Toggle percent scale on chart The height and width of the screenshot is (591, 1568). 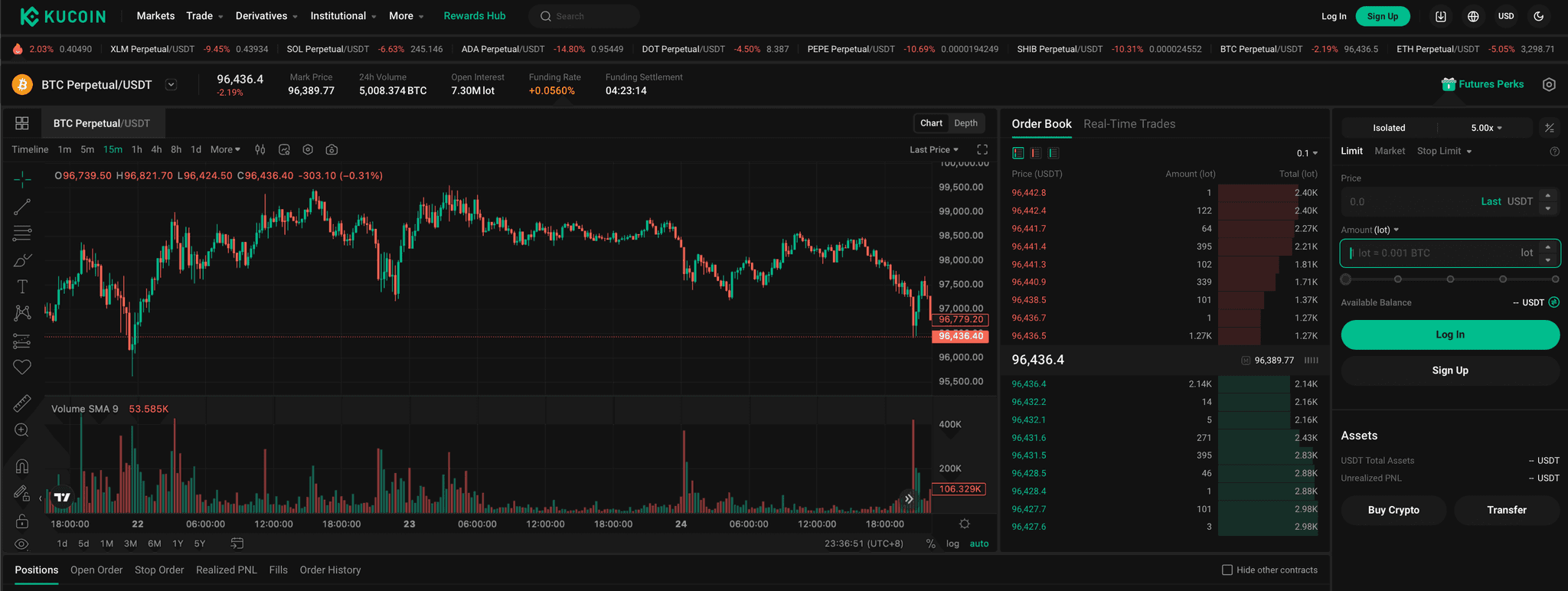pos(931,544)
